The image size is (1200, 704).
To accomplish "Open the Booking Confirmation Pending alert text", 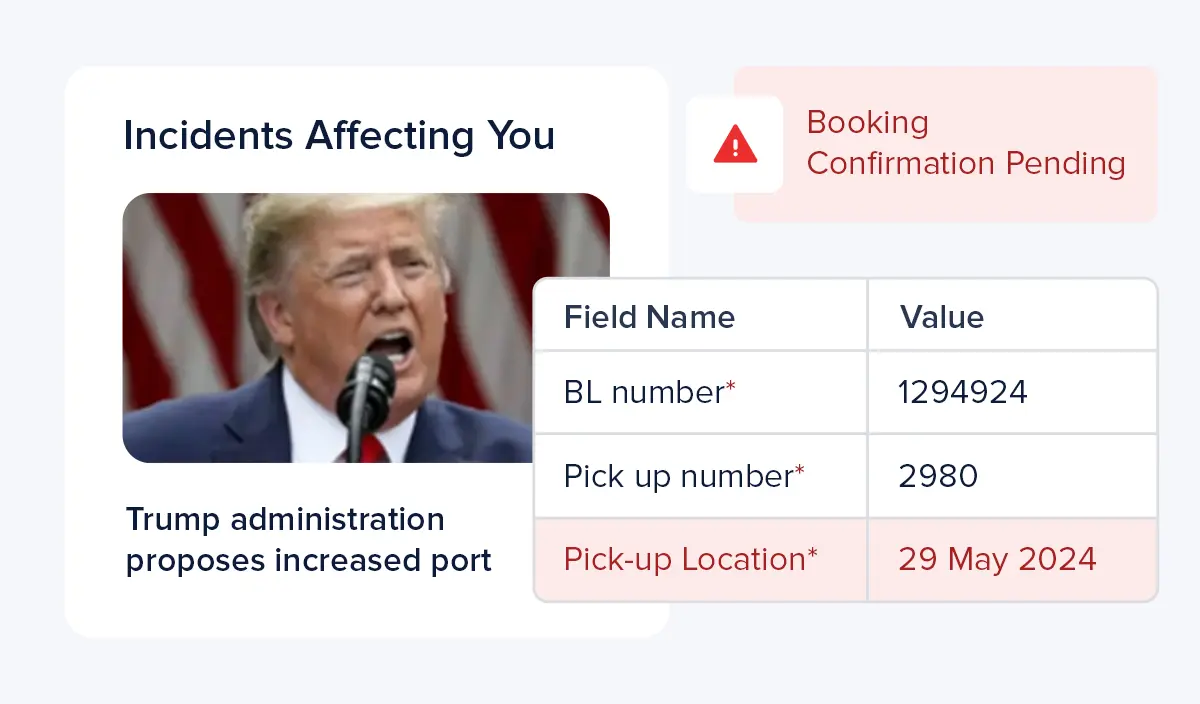I will coord(965,143).
